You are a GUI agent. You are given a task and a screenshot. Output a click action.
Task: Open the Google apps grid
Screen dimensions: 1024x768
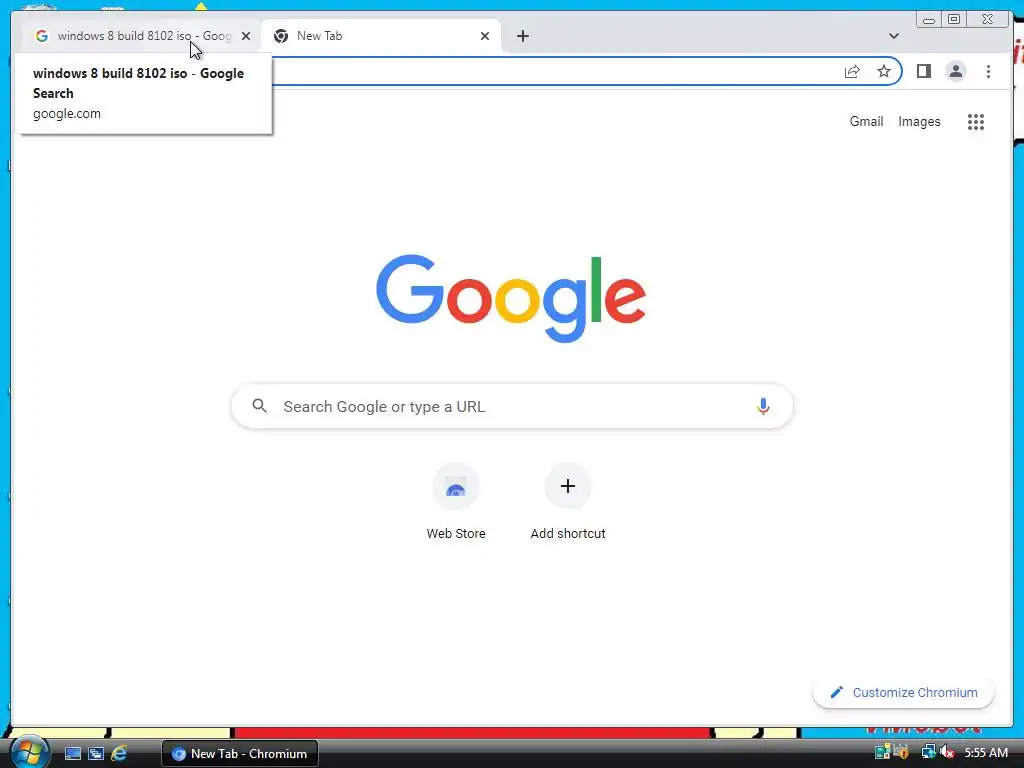click(976, 121)
